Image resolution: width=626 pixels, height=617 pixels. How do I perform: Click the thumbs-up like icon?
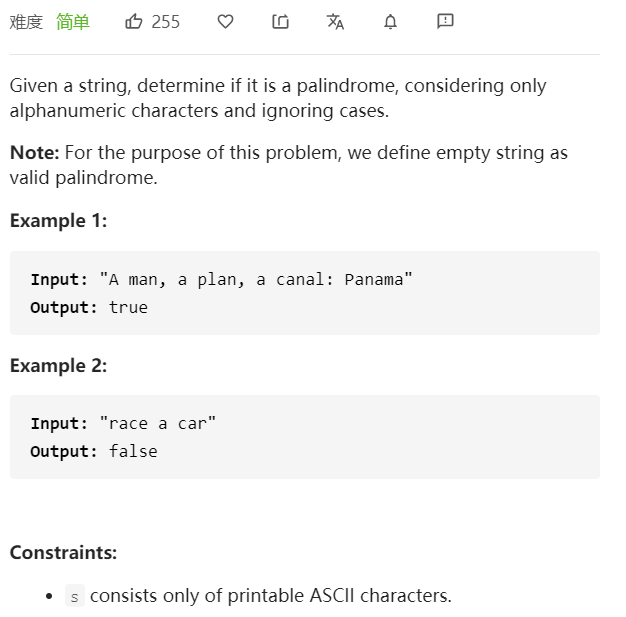pyautogui.click(x=134, y=21)
